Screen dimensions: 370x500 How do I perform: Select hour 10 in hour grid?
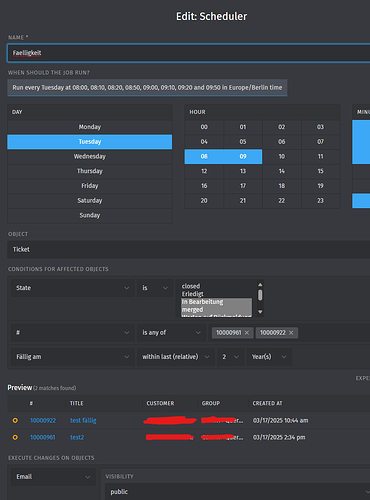point(282,156)
